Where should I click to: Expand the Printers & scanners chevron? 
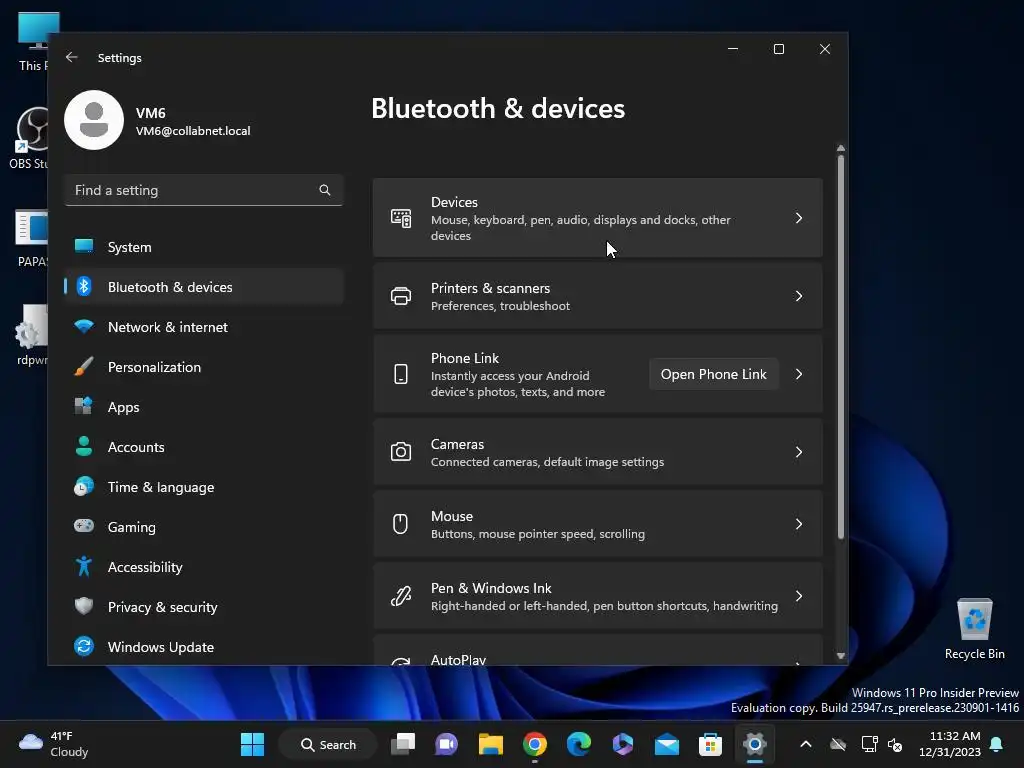tap(799, 296)
